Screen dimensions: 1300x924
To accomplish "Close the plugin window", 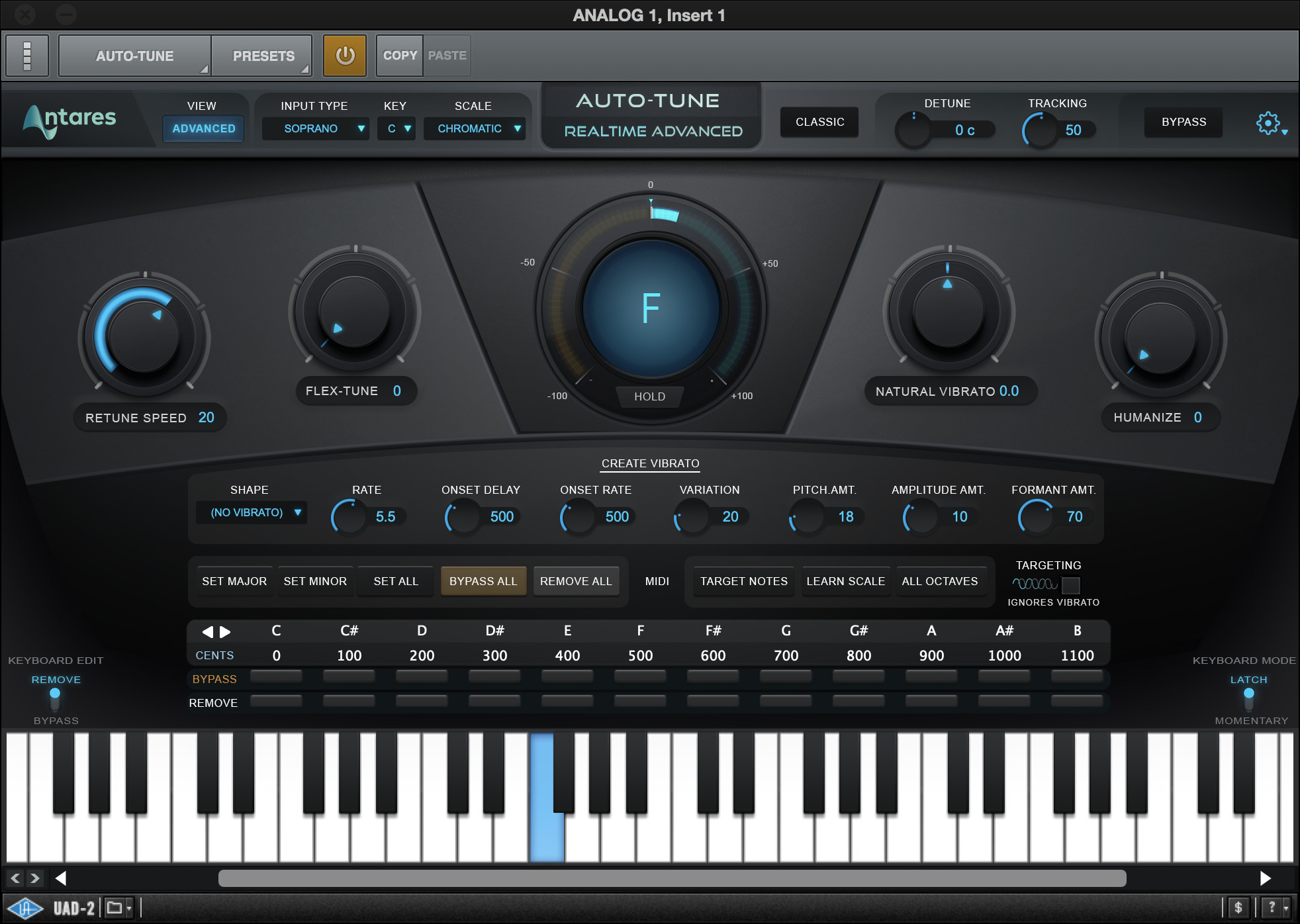I will tap(24, 14).
